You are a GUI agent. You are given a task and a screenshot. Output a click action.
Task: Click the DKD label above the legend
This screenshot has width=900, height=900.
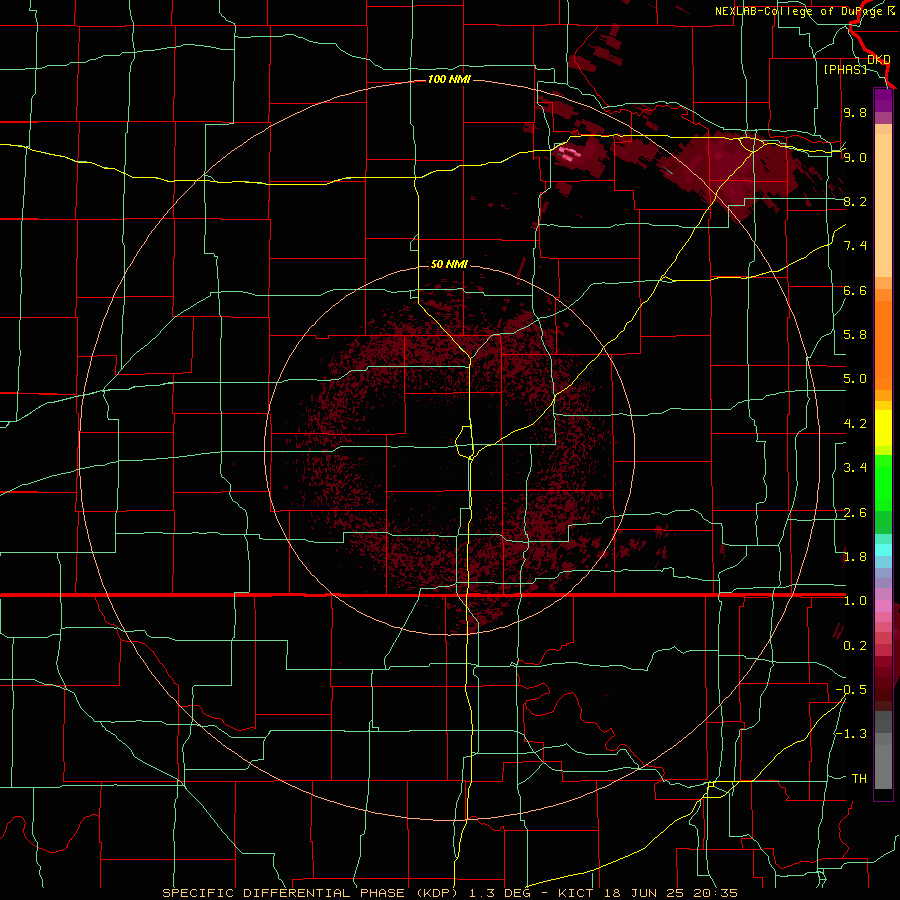click(x=878, y=60)
